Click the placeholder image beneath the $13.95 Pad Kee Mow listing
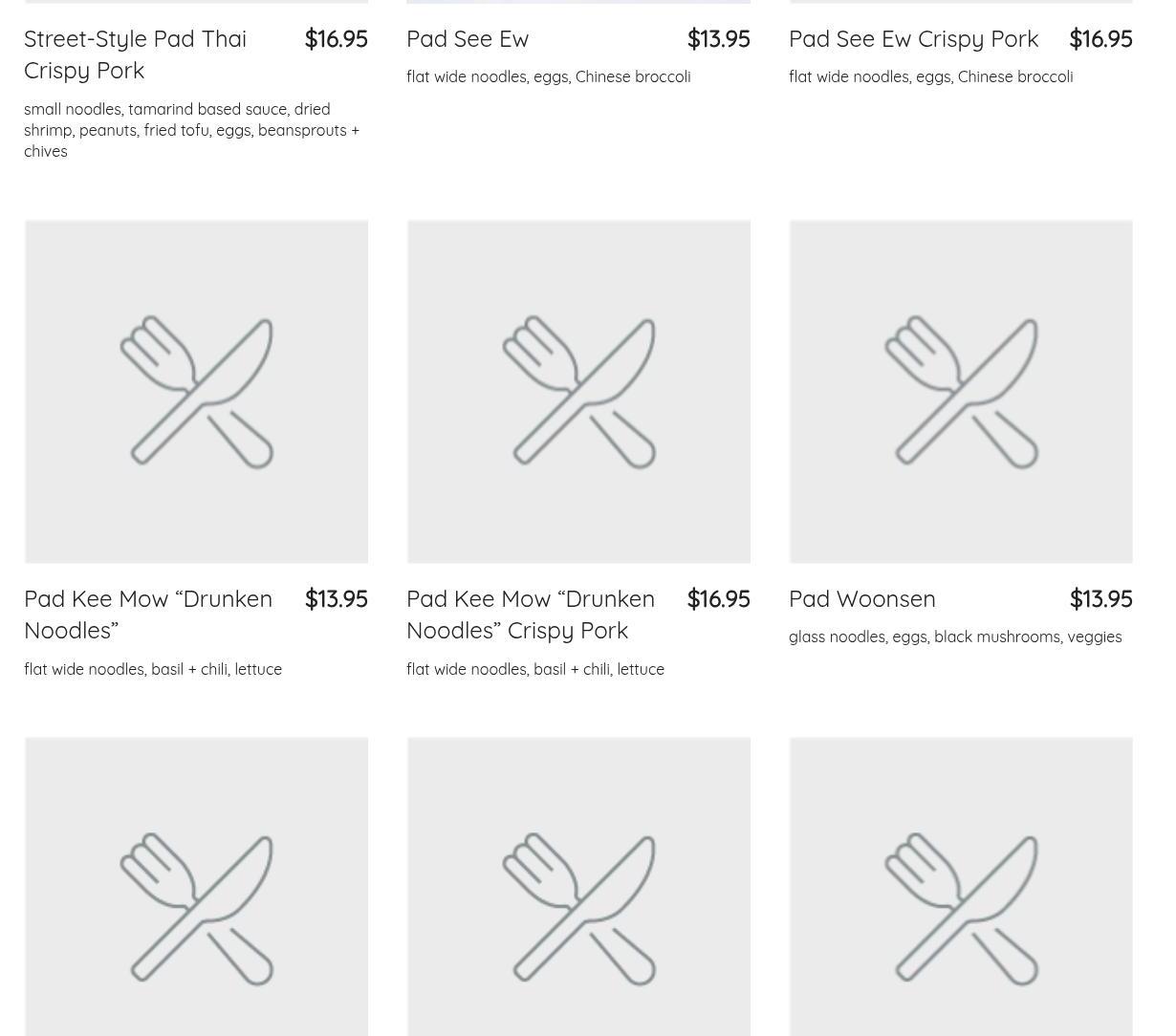This screenshot has width=1176, height=1036. [196, 886]
